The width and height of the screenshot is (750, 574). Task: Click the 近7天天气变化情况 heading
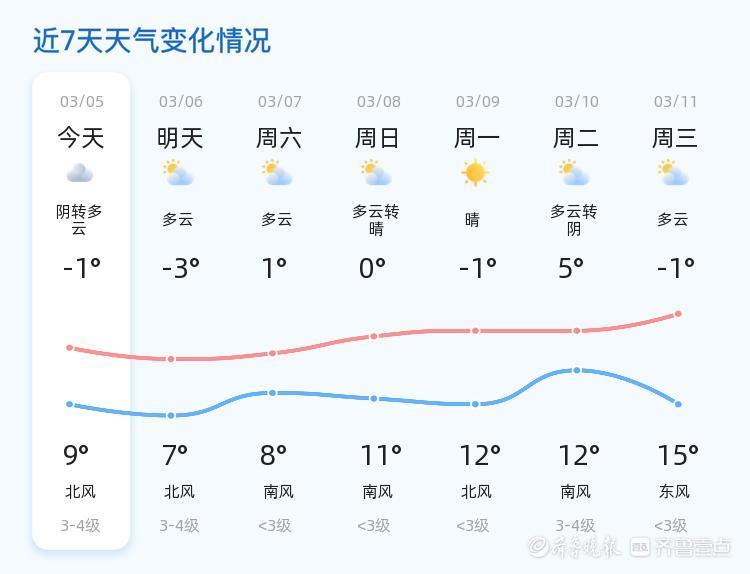[x=152, y=41]
